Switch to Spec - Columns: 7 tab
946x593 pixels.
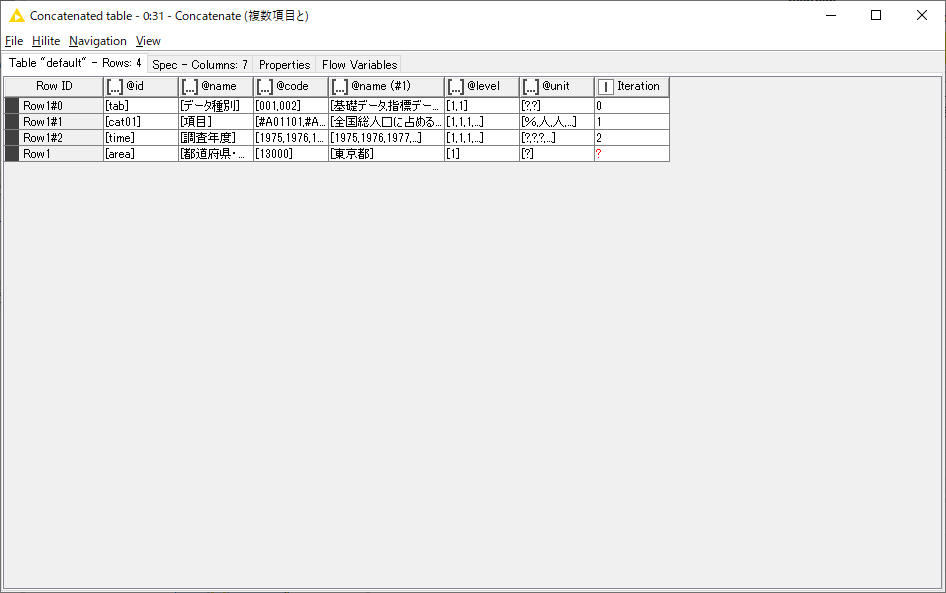pyautogui.click(x=200, y=65)
